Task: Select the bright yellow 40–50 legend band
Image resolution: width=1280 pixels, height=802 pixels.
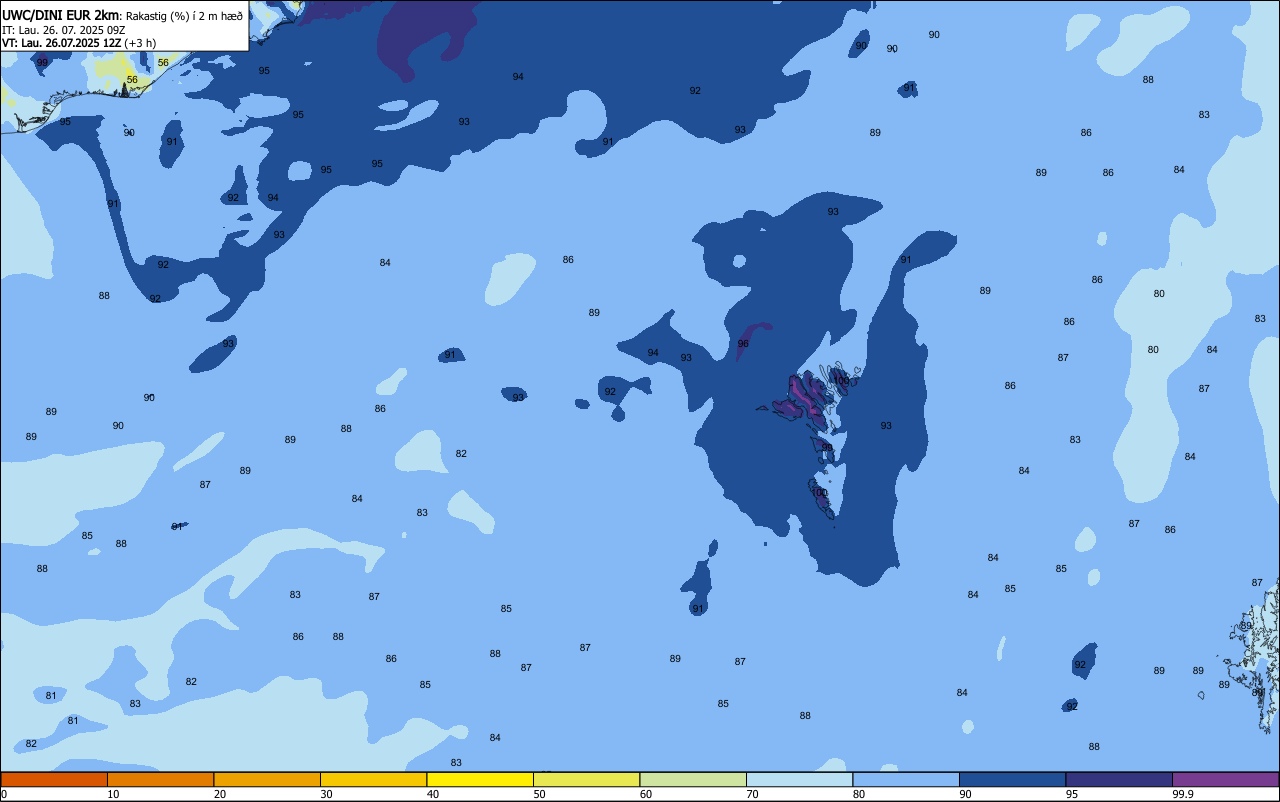Action: tap(480, 779)
